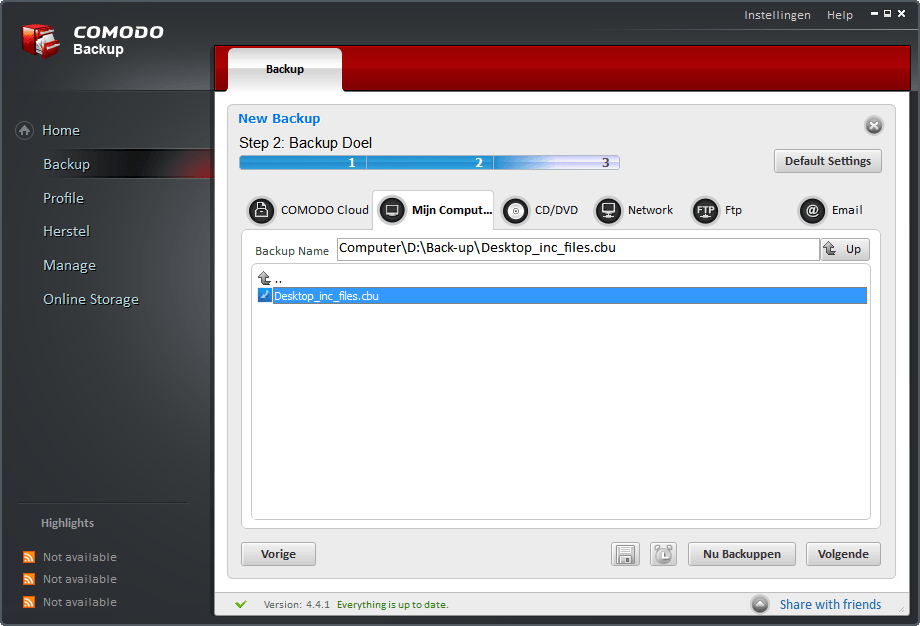Open Instellingen in top bar
Screen dimensions: 920x626
[x=777, y=15]
